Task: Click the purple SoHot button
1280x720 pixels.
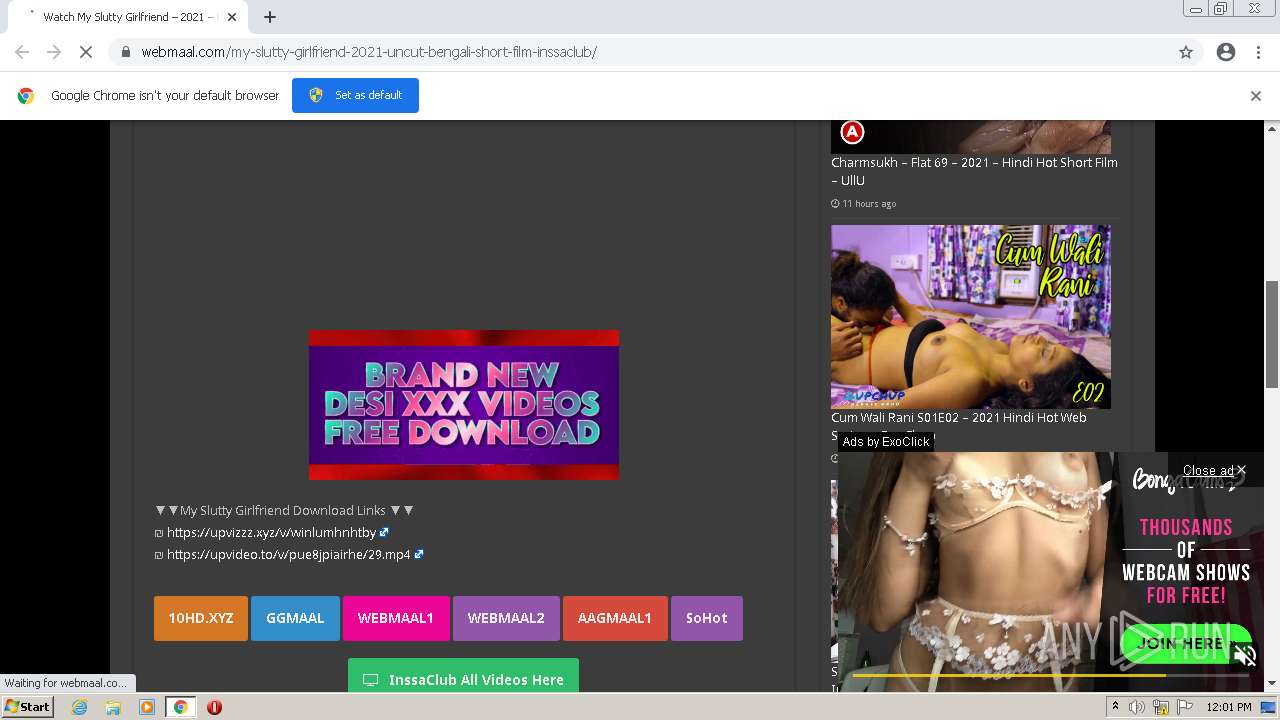Action: click(707, 618)
